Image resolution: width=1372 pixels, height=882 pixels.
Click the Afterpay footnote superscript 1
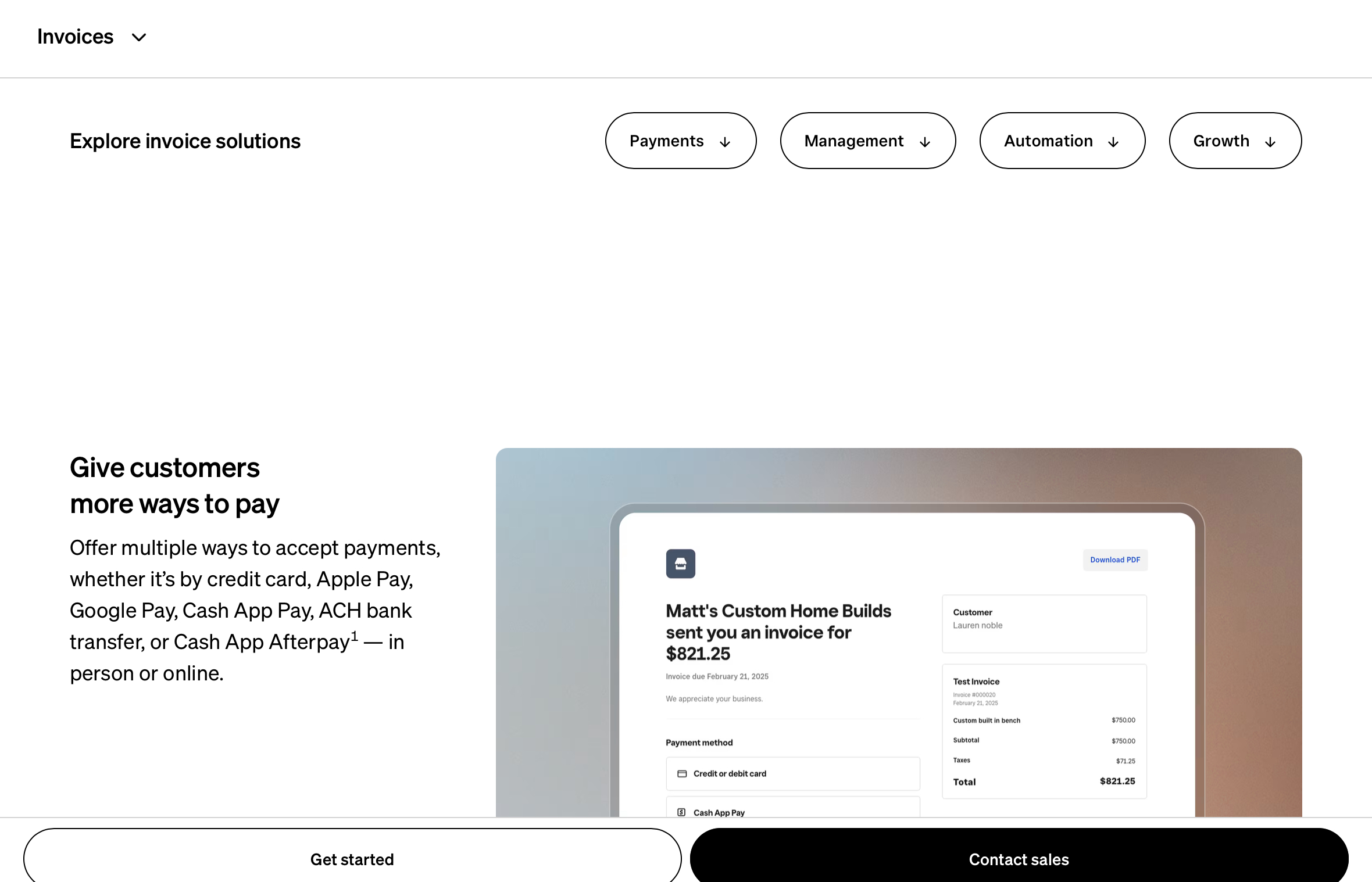[x=354, y=636]
